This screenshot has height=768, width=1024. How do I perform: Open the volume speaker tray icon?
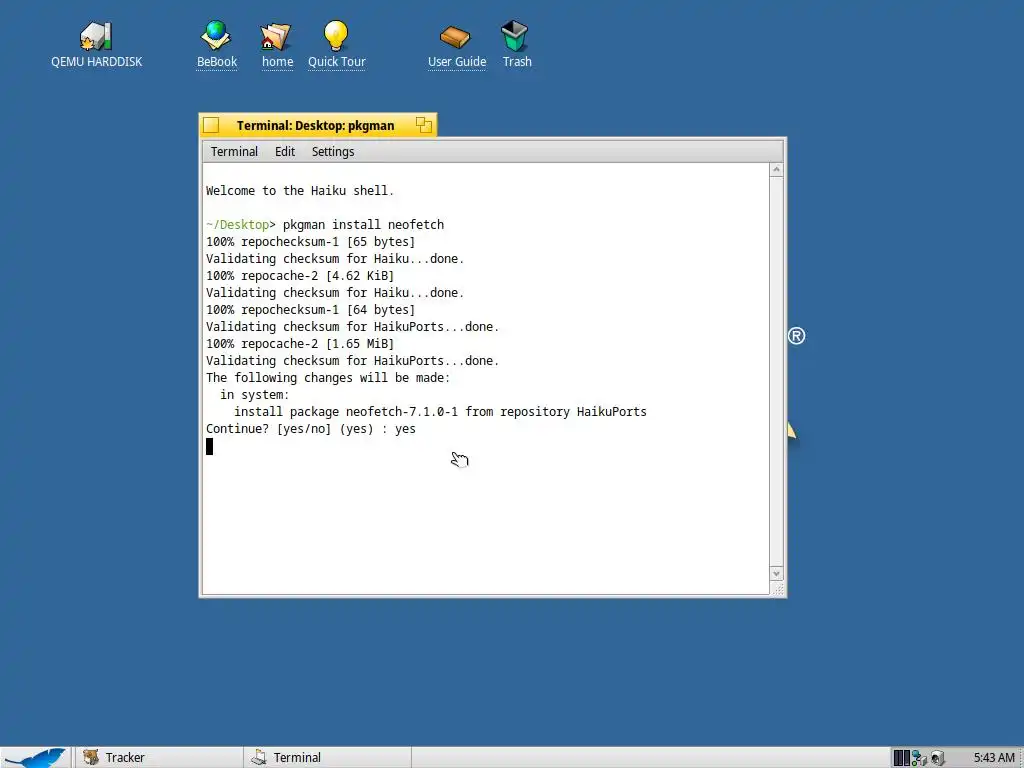937,758
